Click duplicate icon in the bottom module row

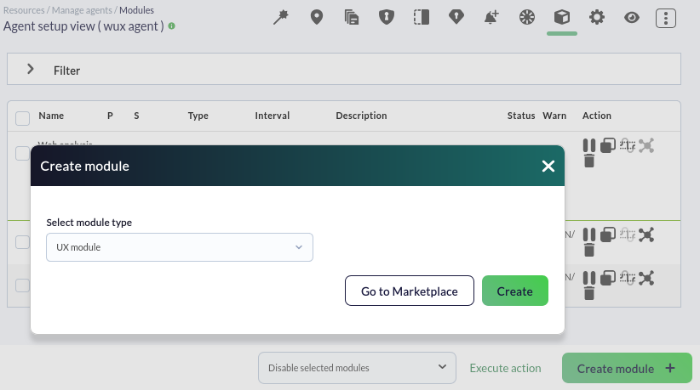click(608, 278)
